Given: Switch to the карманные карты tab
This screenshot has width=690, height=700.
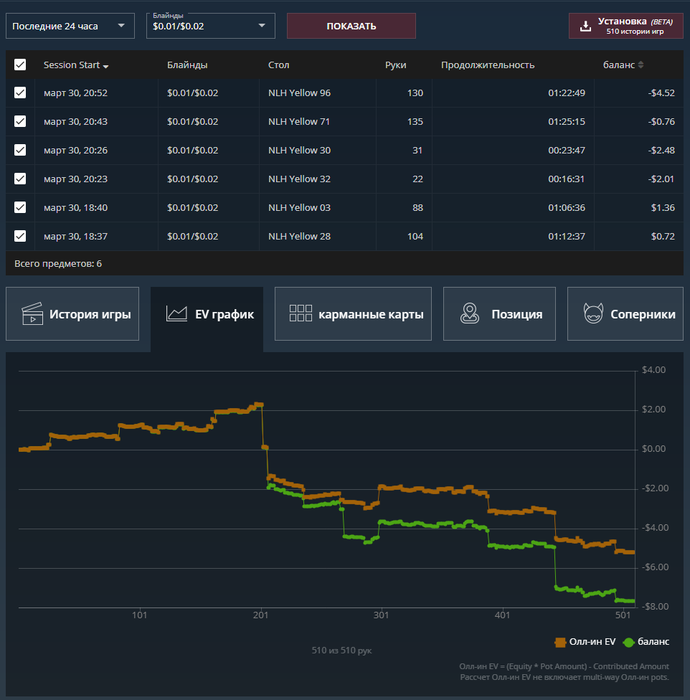Looking at the screenshot, I should tap(353, 314).
